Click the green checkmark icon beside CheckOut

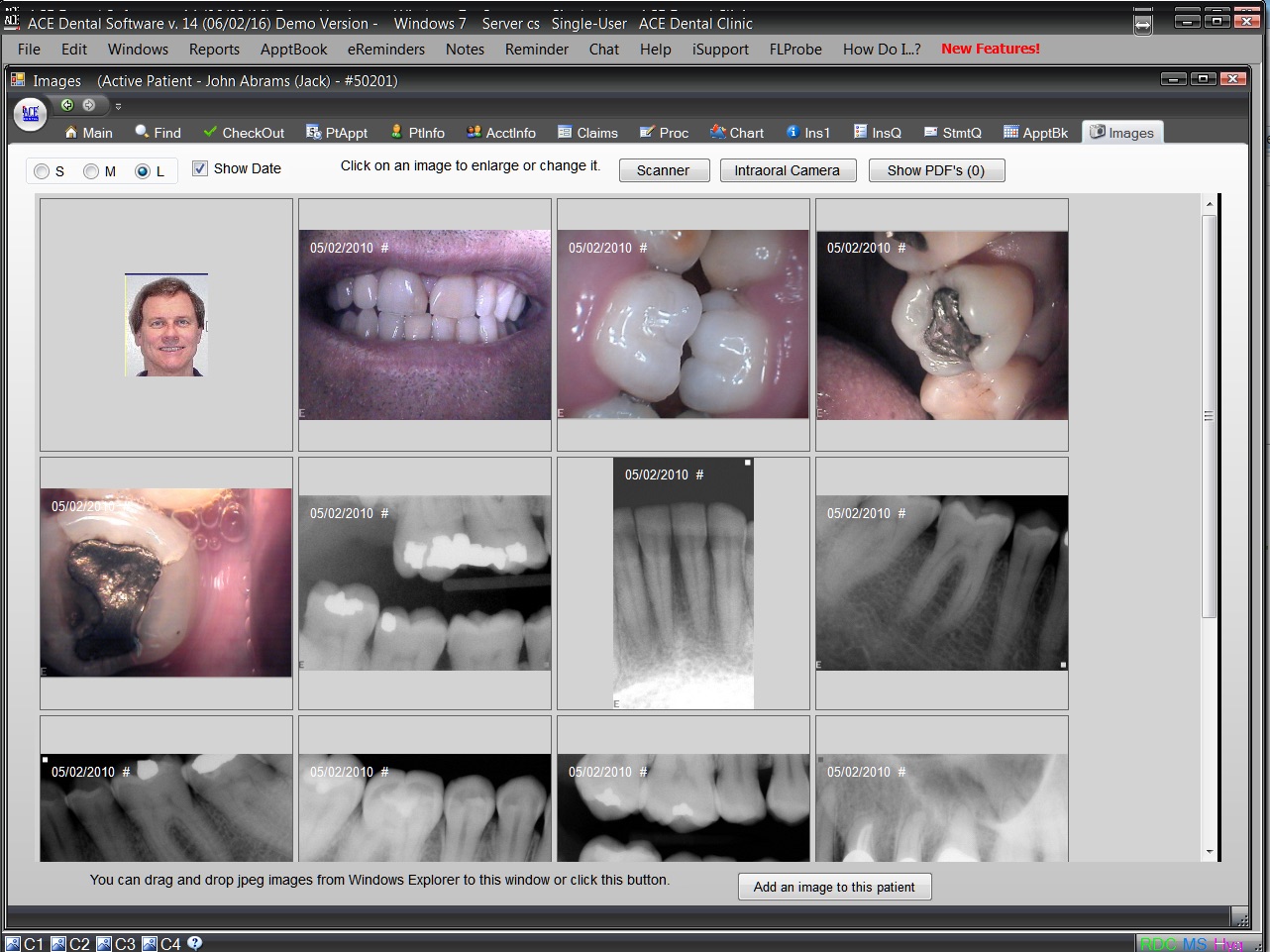click(210, 132)
